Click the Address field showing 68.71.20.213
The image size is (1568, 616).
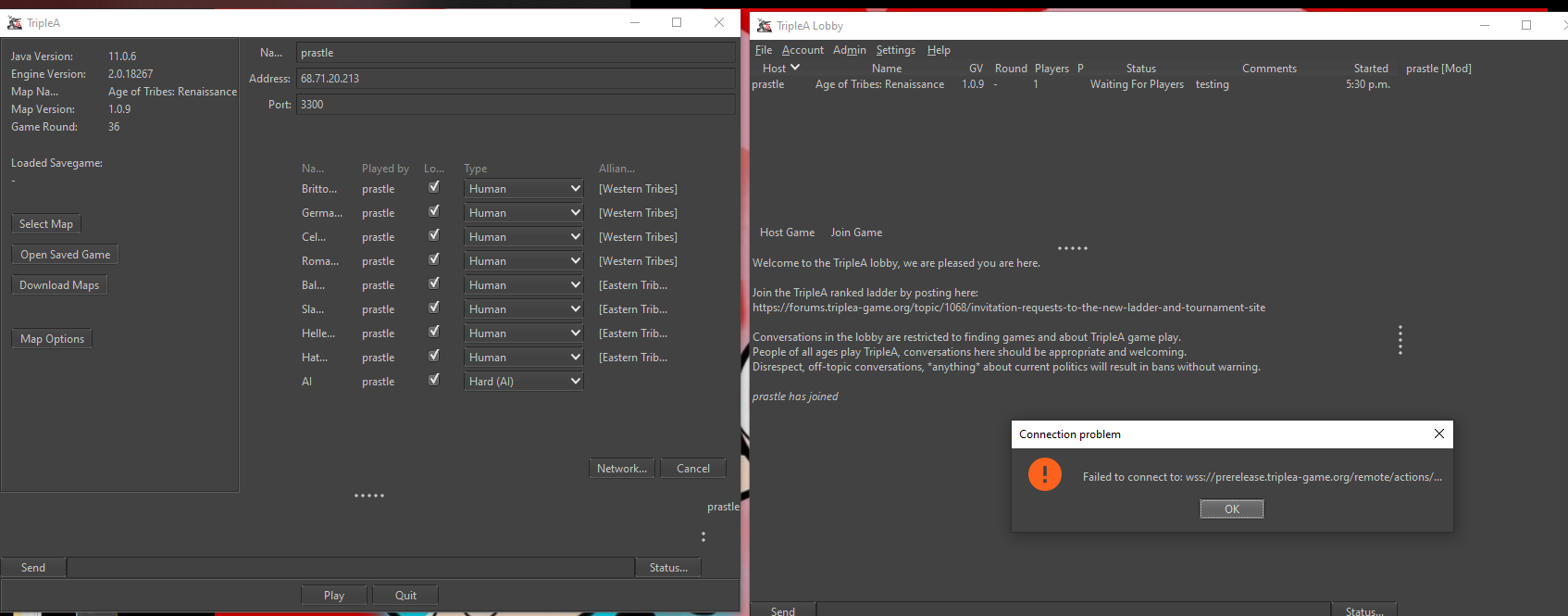516,79
